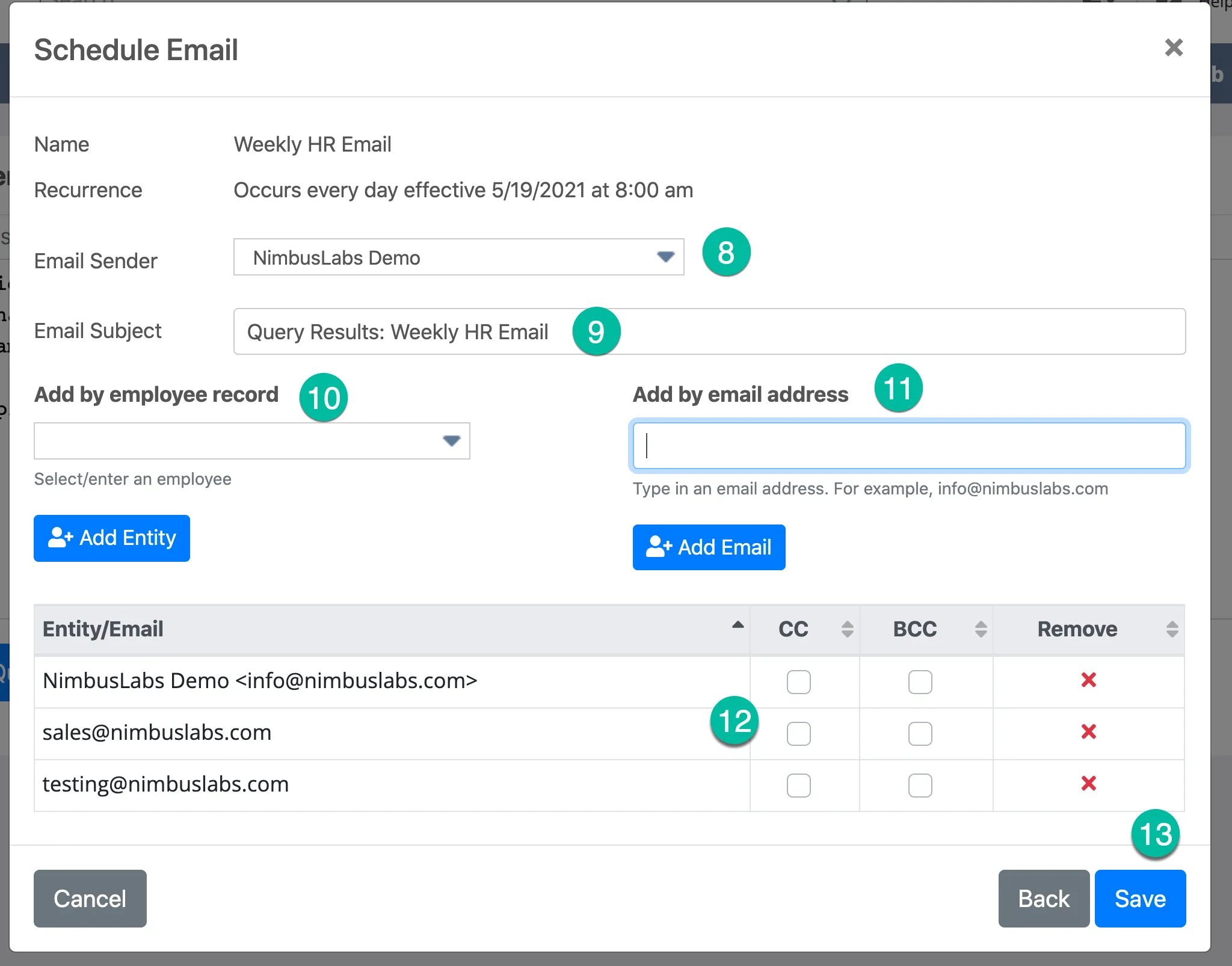1232x966 pixels.
Task: Go Back to previous step
Action: [1044, 899]
